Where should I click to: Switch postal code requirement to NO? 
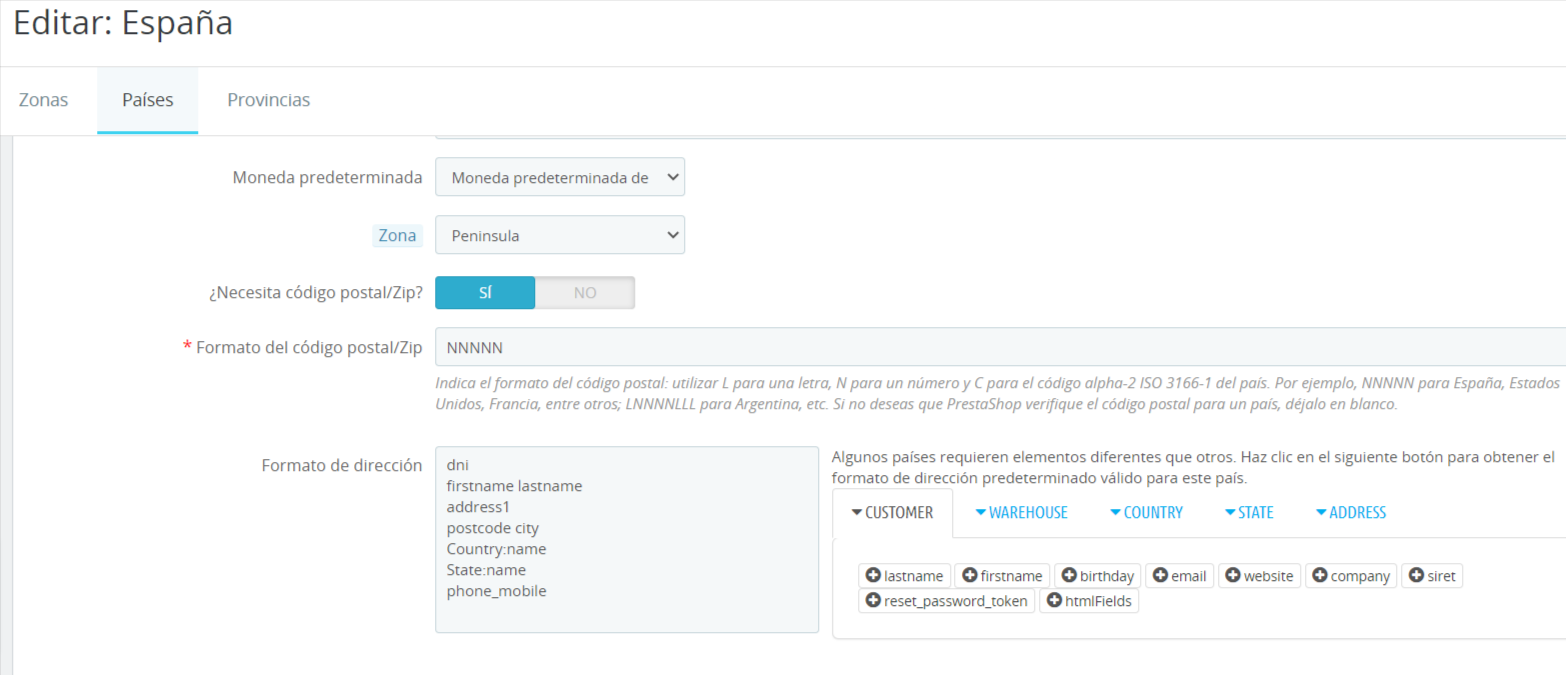(585, 293)
